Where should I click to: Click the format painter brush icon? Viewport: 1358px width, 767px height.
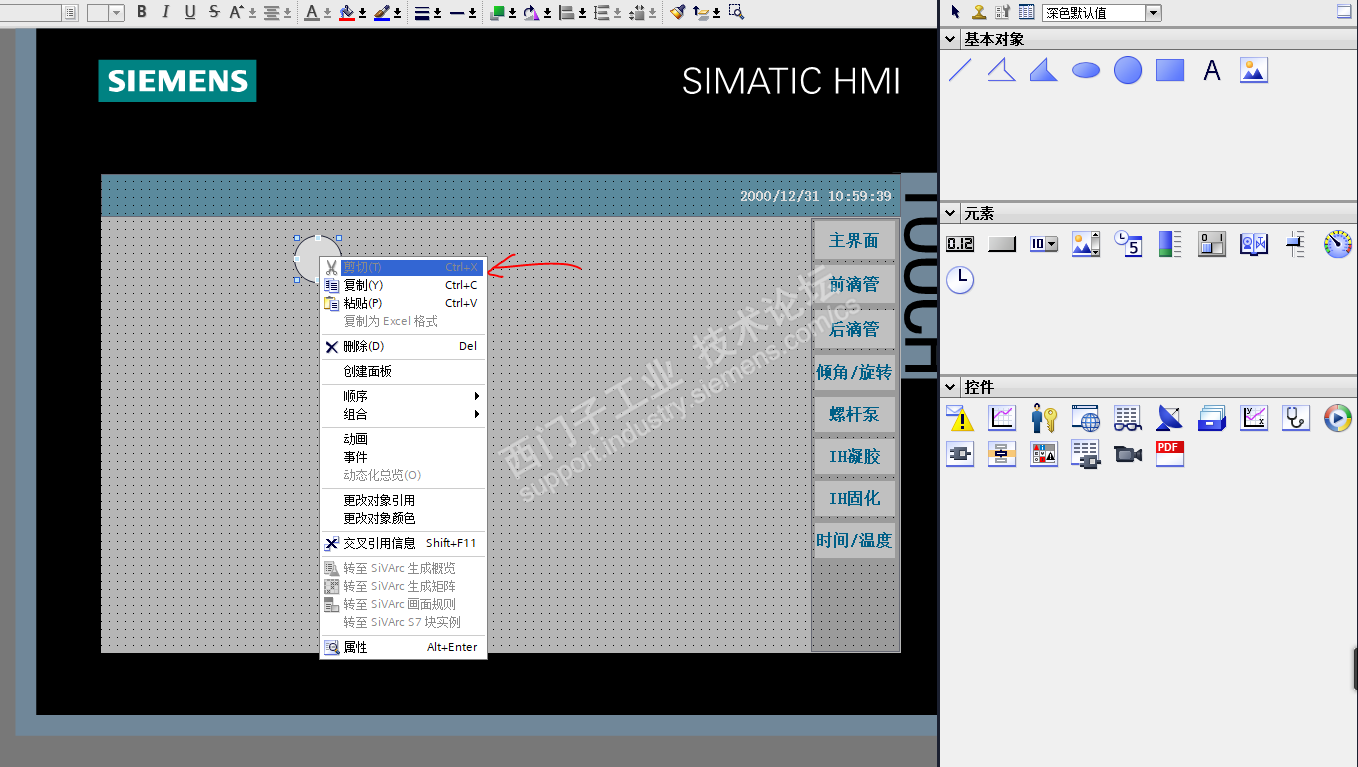(x=678, y=12)
